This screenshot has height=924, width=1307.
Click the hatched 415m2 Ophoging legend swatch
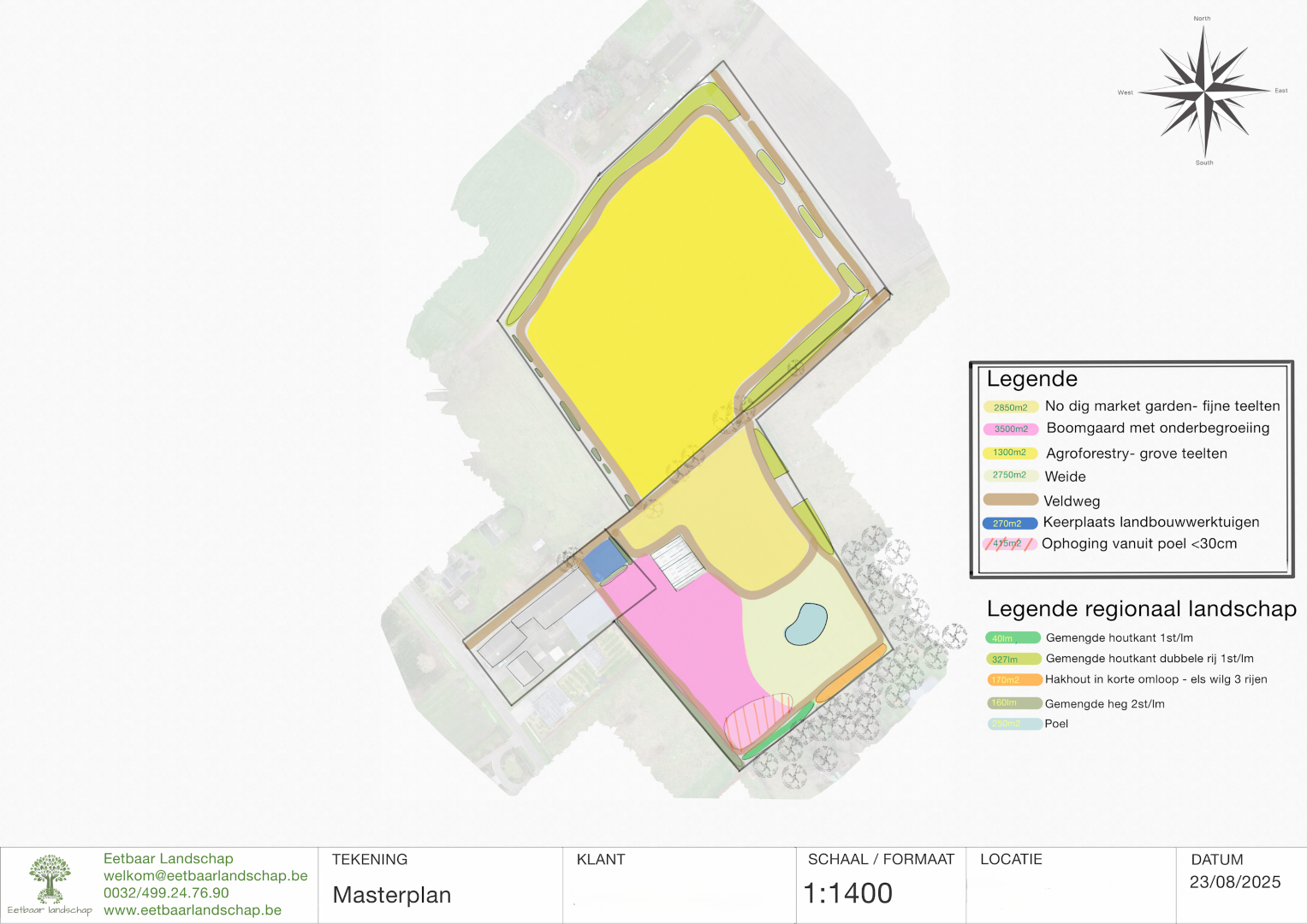tap(1010, 544)
